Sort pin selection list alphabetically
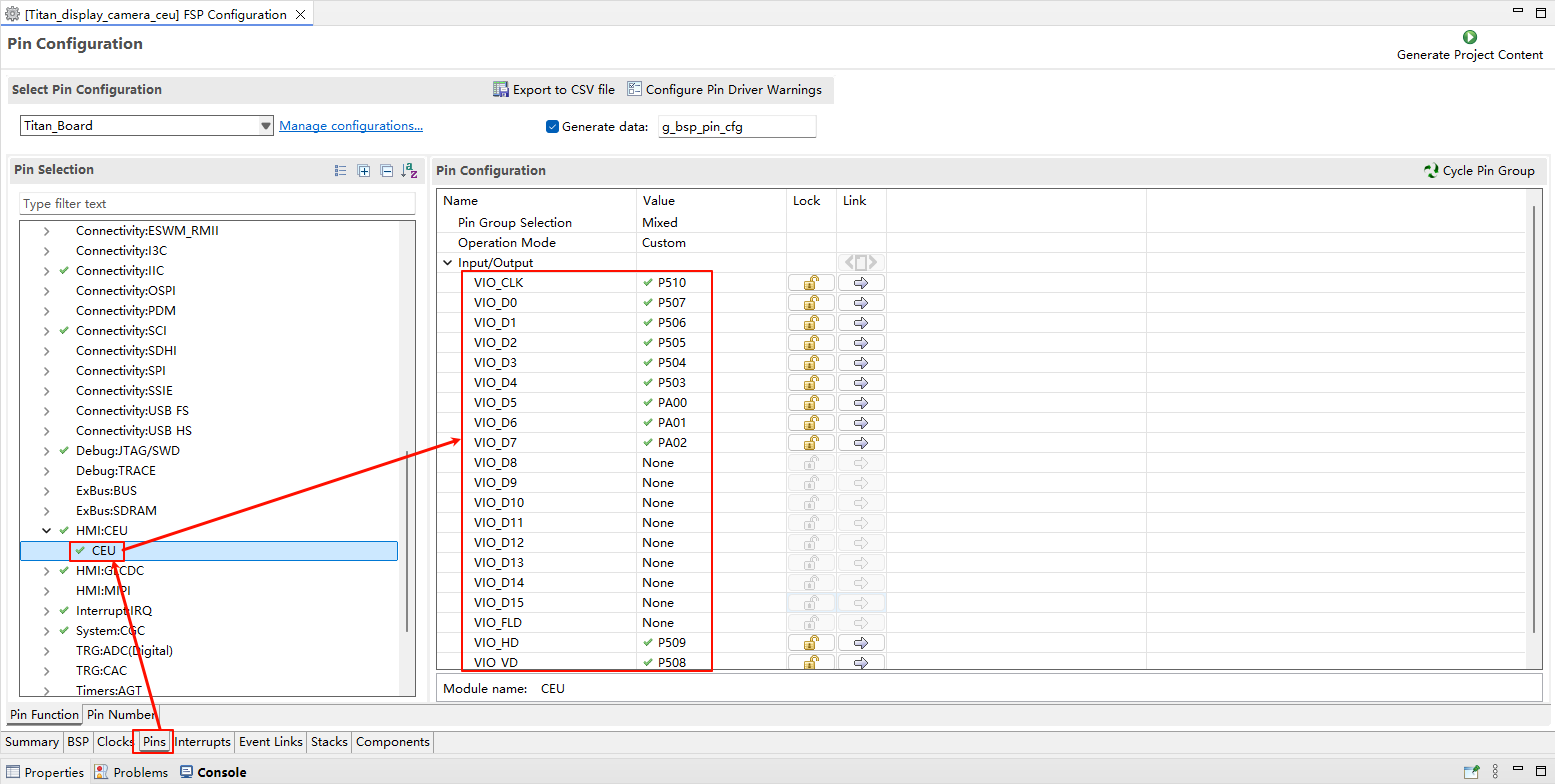Screen dimensions: 1555x784 click(x=409, y=171)
